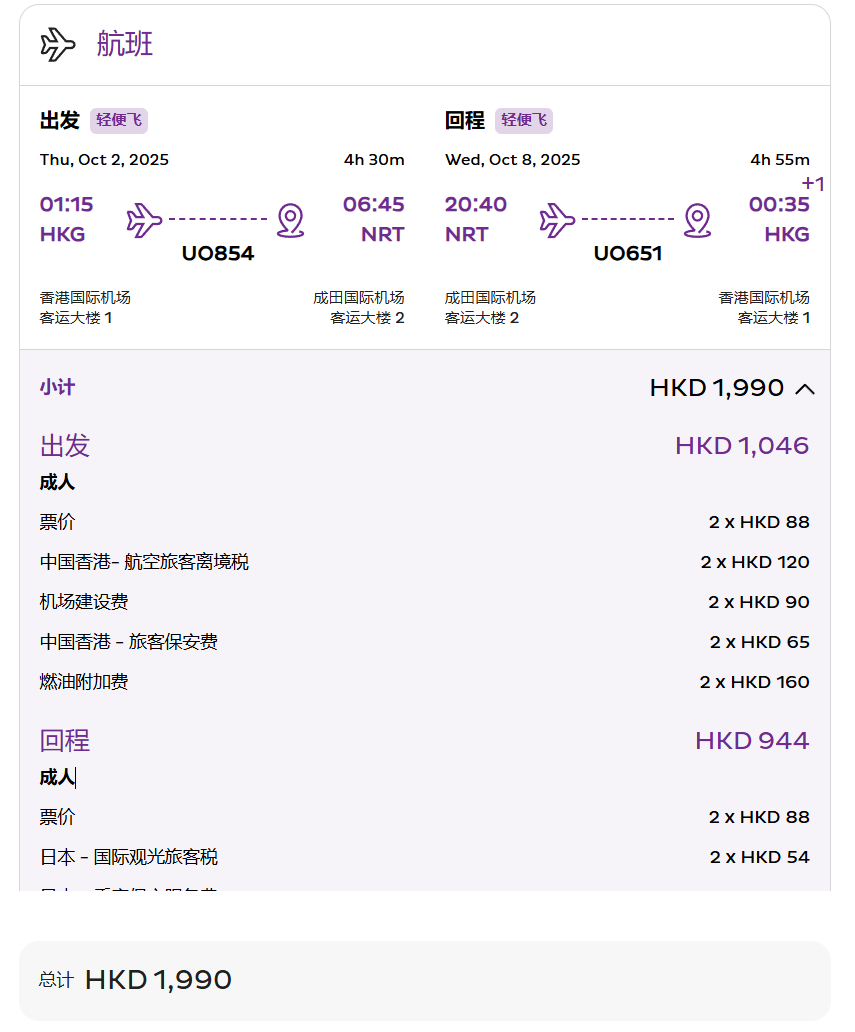The height and width of the screenshot is (1032, 855).
Task: Click the 20:40 return departure time
Action: coord(476,205)
